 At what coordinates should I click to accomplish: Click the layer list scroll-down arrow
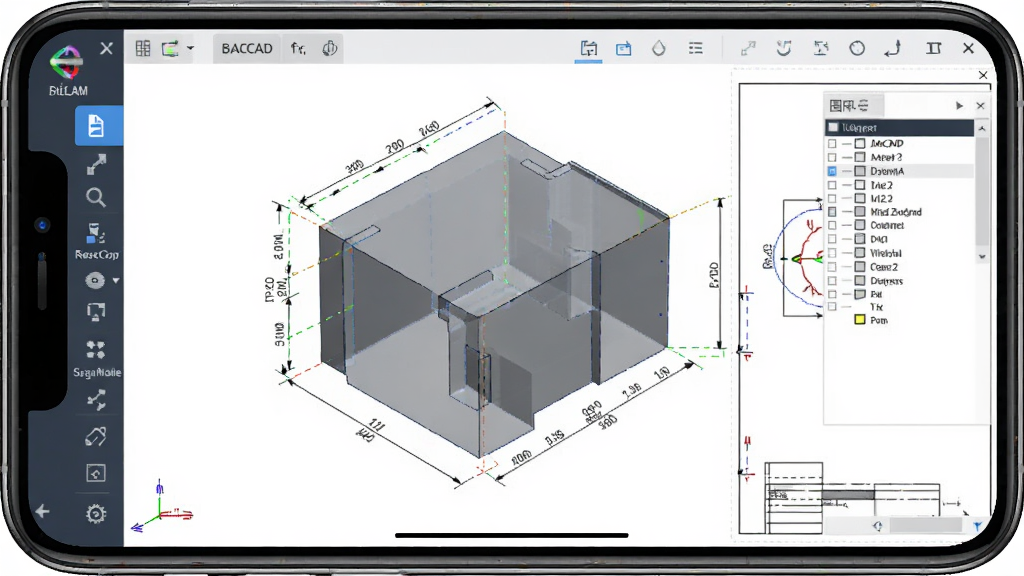[x=982, y=257]
